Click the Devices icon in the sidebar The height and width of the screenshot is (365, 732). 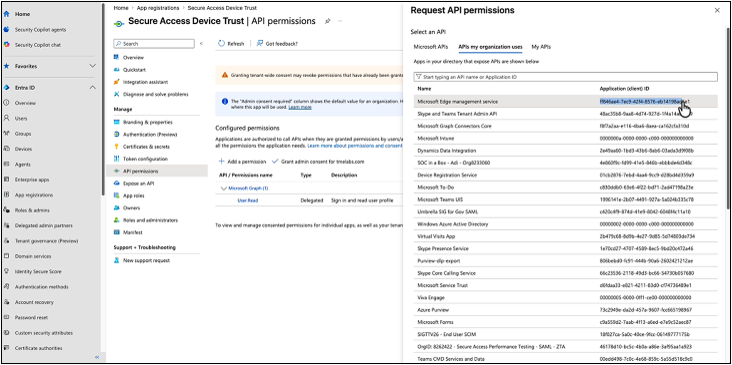coord(7,149)
